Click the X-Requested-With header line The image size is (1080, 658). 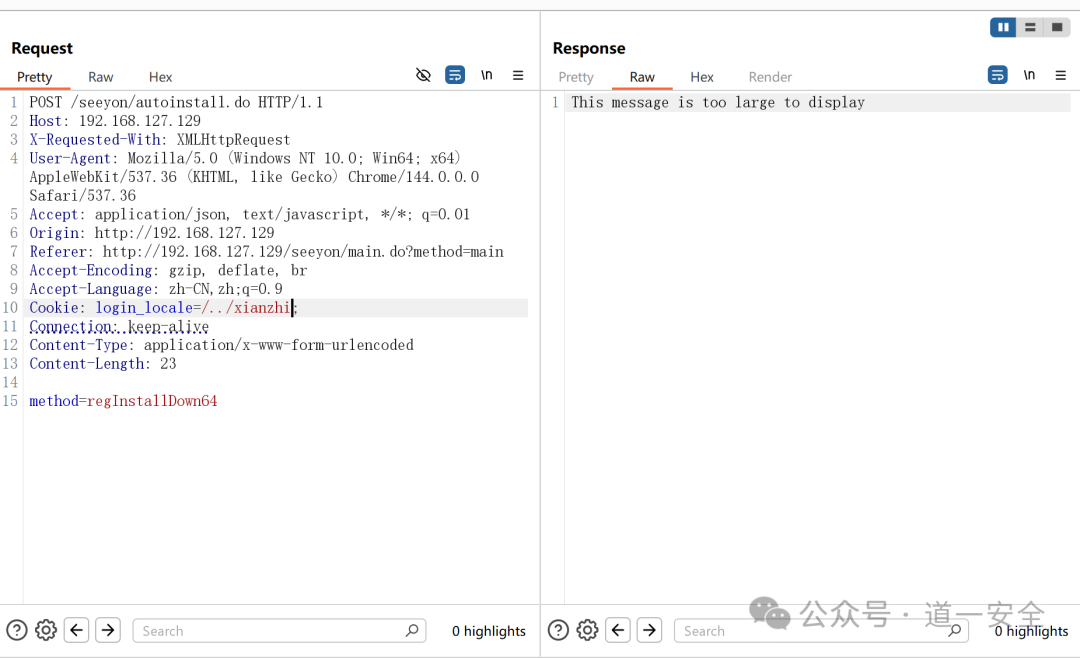click(x=160, y=139)
